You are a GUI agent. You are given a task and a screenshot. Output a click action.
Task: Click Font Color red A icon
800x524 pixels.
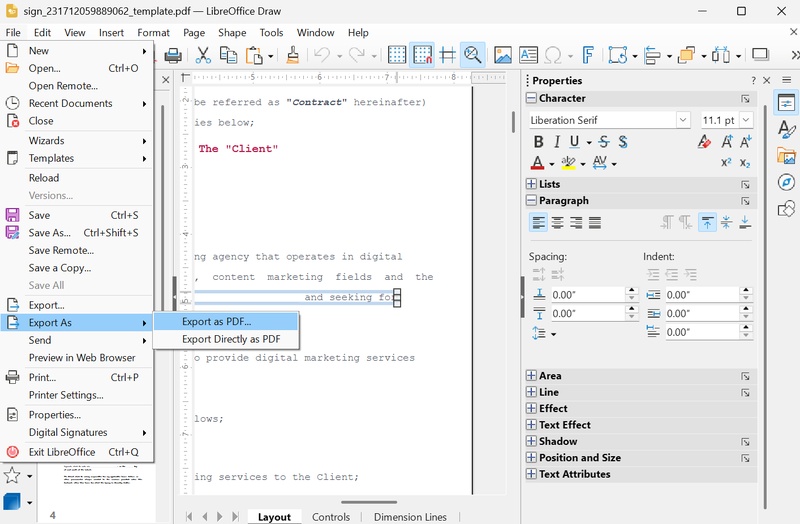537,163
